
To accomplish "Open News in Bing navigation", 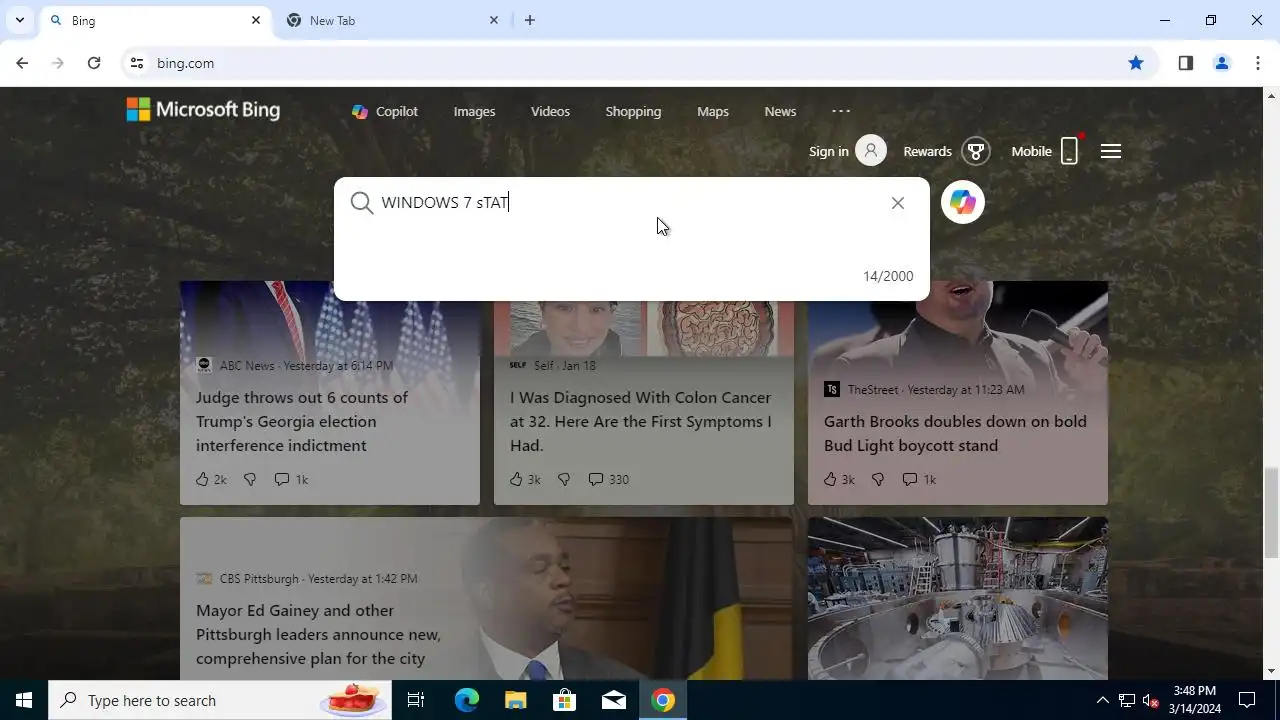I will (780, 111).
